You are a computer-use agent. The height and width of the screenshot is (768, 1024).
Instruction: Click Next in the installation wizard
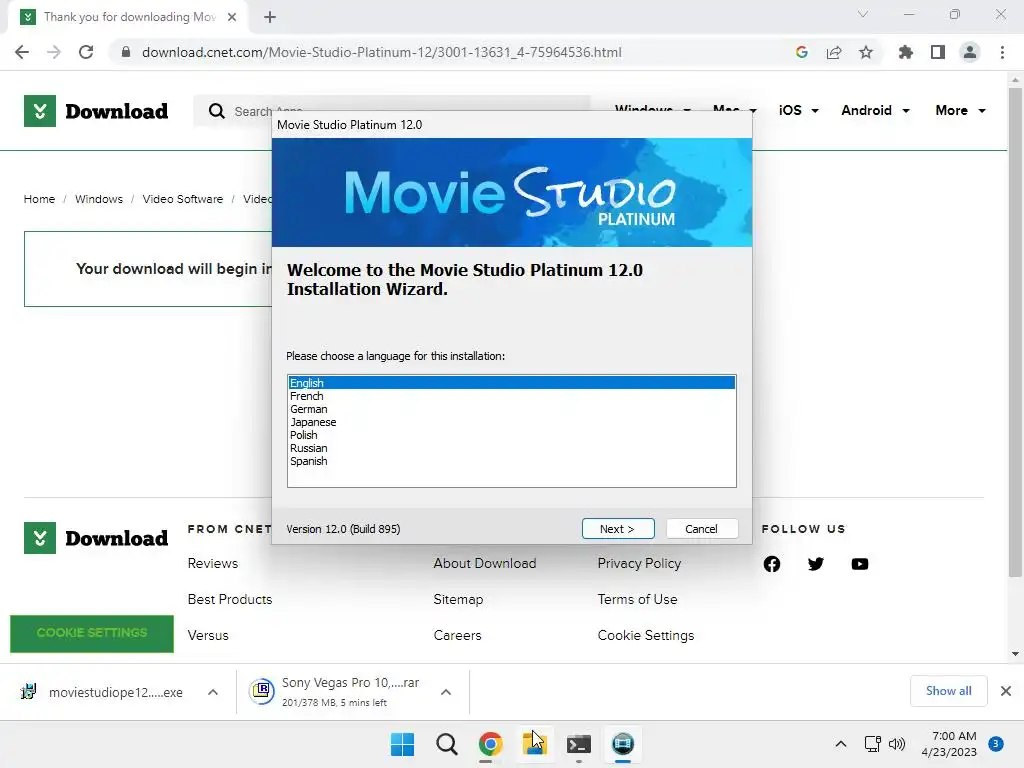618,529
